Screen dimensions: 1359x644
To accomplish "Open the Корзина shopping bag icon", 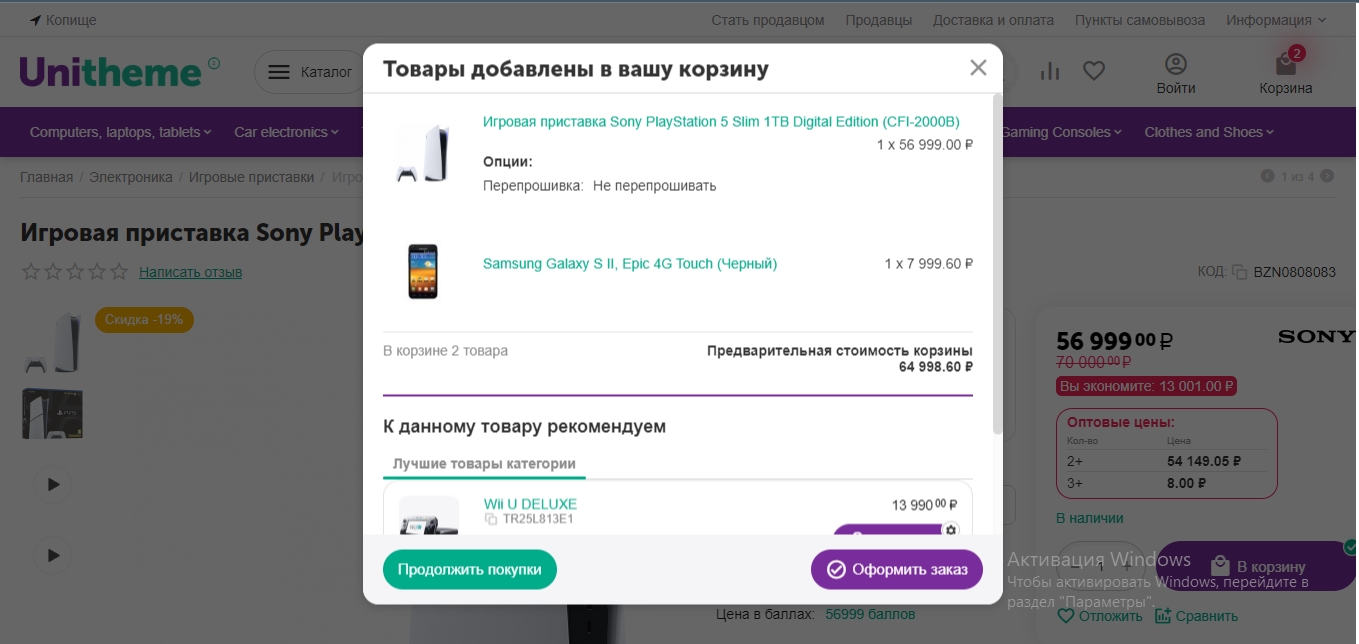I will click(x=1286, y=66).
